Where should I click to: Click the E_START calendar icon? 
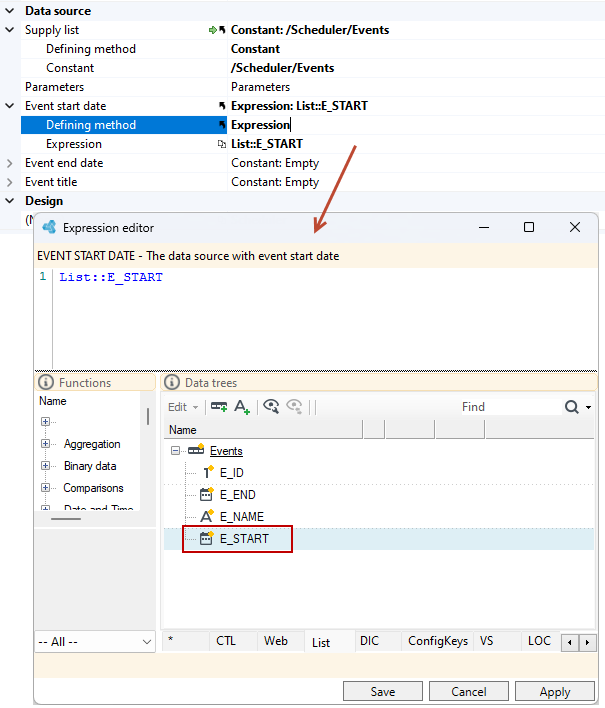pos(206,538)
